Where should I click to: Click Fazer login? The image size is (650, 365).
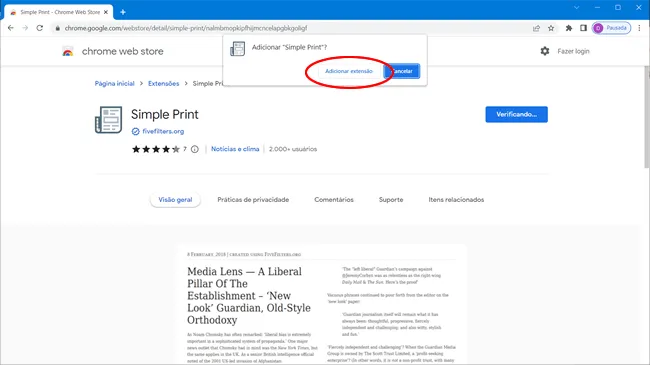coord(573,51)
